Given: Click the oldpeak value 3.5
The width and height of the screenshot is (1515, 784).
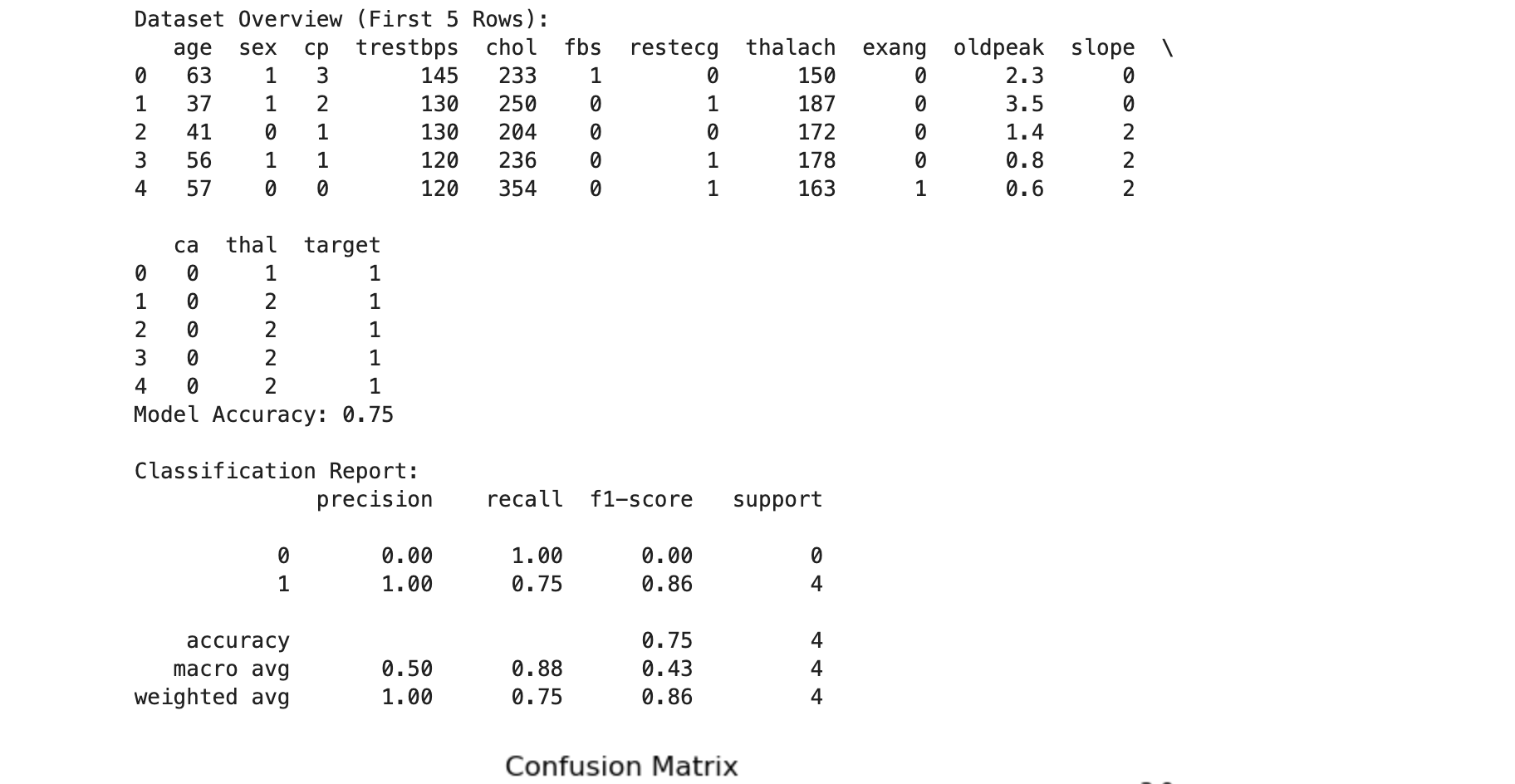Looking at the screenshot, I should [1024, 104].
